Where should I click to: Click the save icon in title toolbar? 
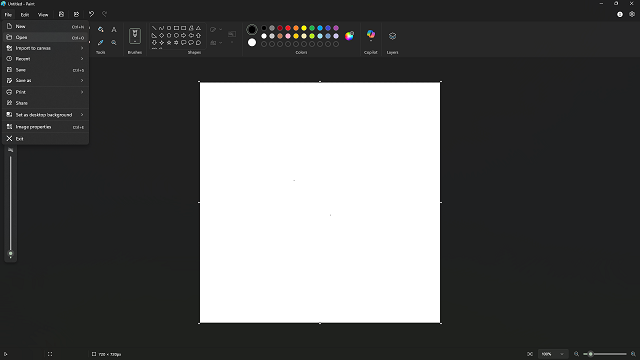tap(61, 14)
